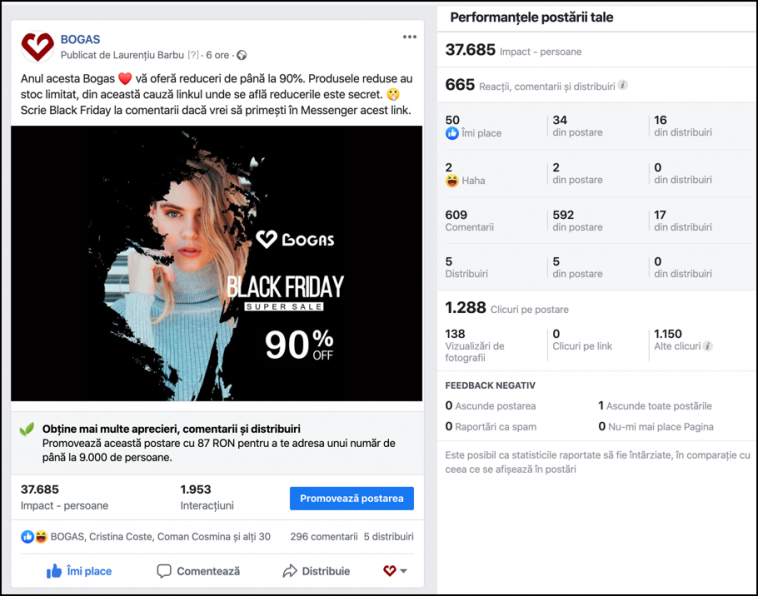Open the 296 comentarii link
The image size is (758, 596).
point(324,537)
